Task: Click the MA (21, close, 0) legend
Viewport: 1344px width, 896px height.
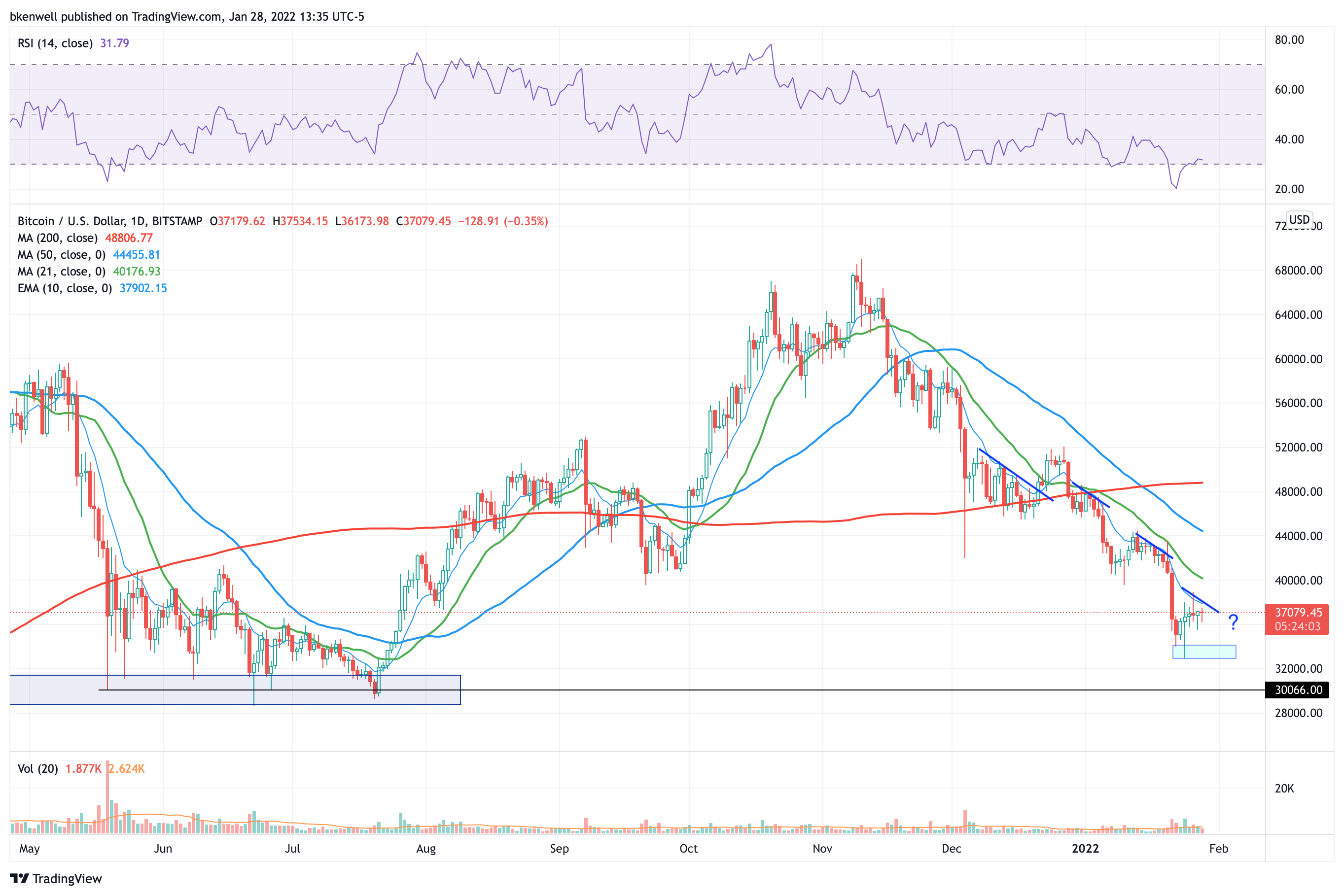Action: point(61,272)
